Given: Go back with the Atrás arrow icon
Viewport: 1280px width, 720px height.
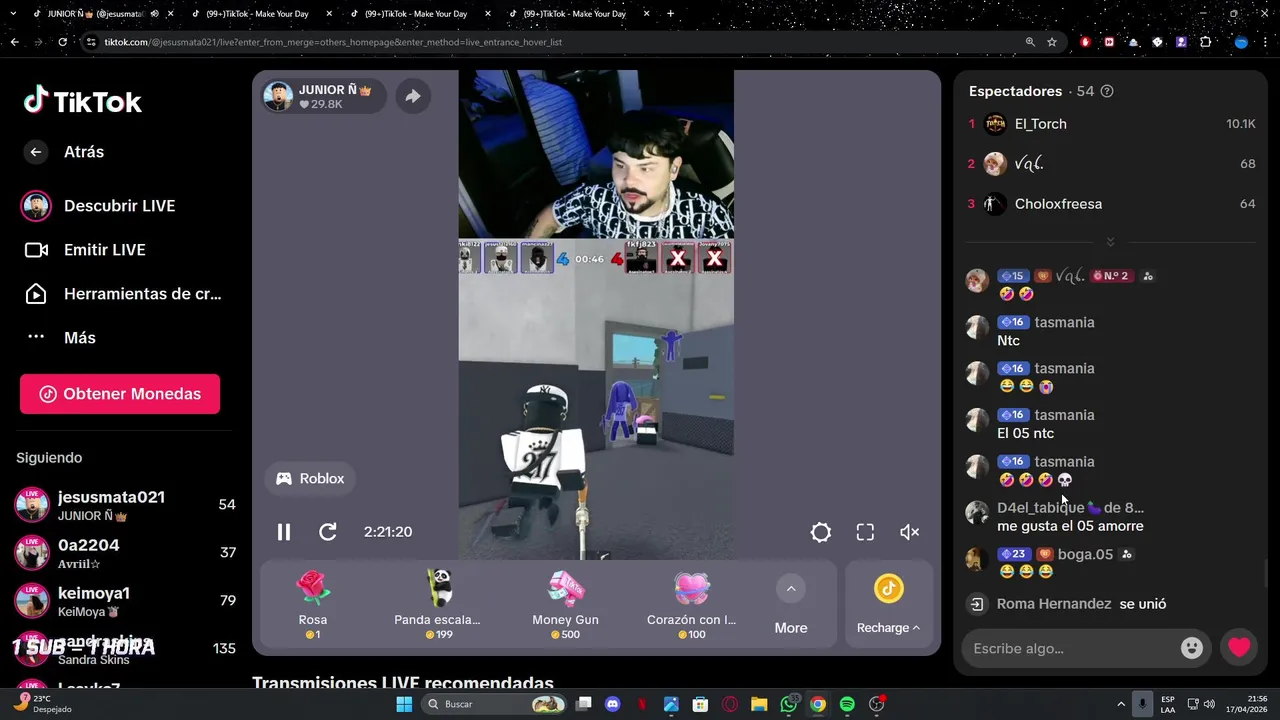Looking at the screenshot, I should click(x=36, y=152).
